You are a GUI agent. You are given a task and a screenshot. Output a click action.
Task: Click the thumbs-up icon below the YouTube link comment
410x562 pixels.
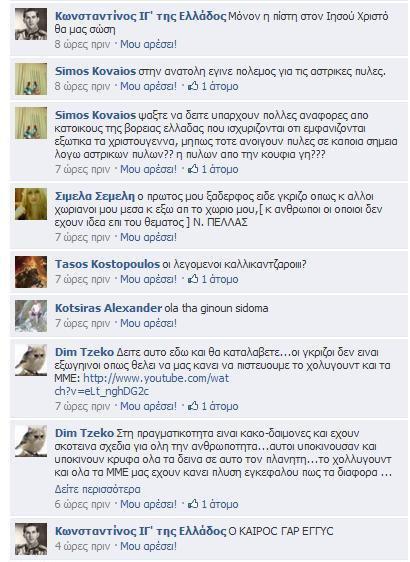coord(193,406)
